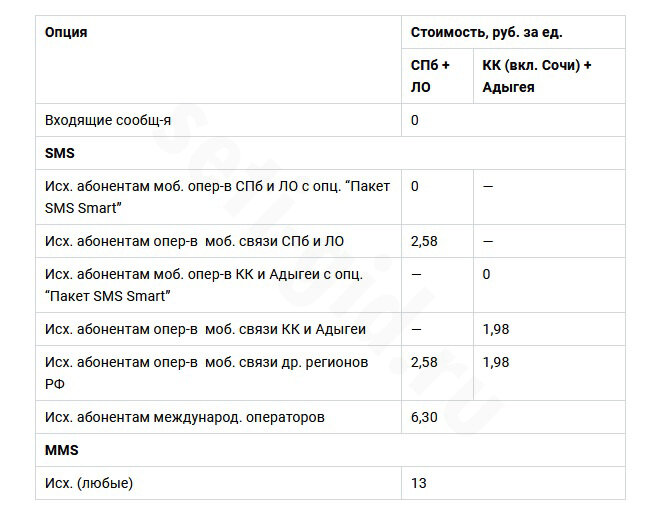Screen dimensions: 659x514
Task: Select 'Исх. (любые)' MMS row label
Action: click(89, 483)
